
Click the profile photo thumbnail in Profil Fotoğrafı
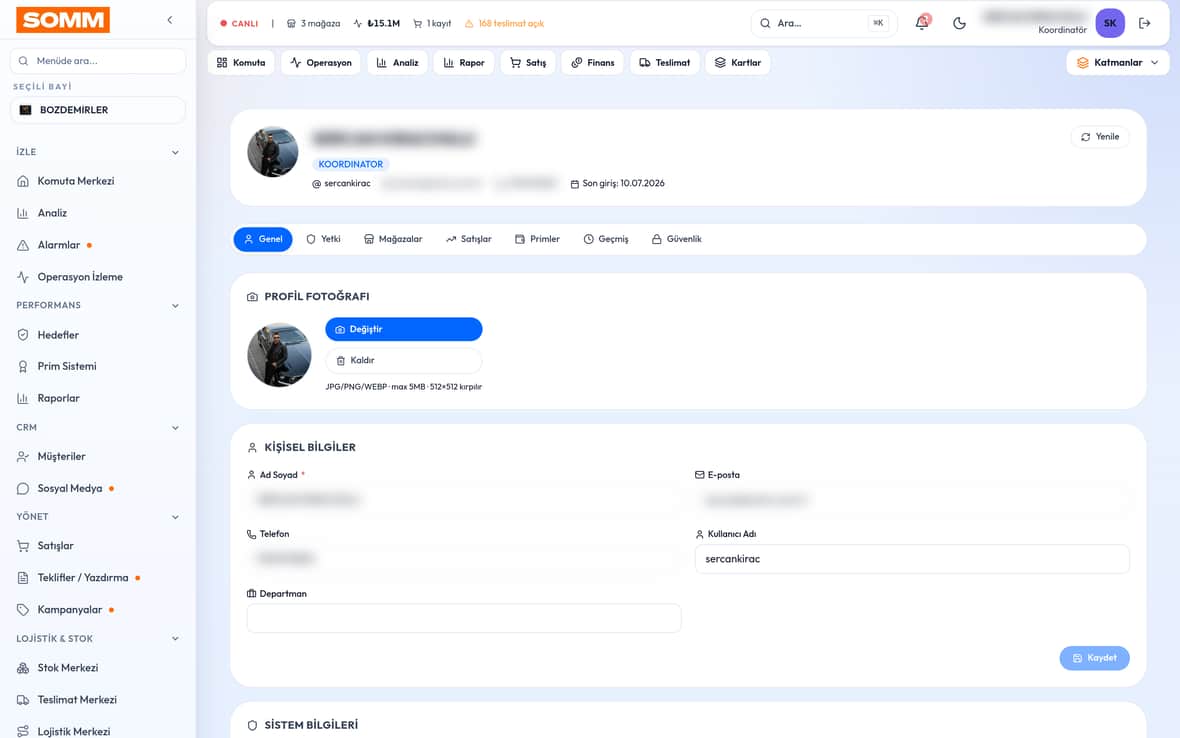pos(279,355)
